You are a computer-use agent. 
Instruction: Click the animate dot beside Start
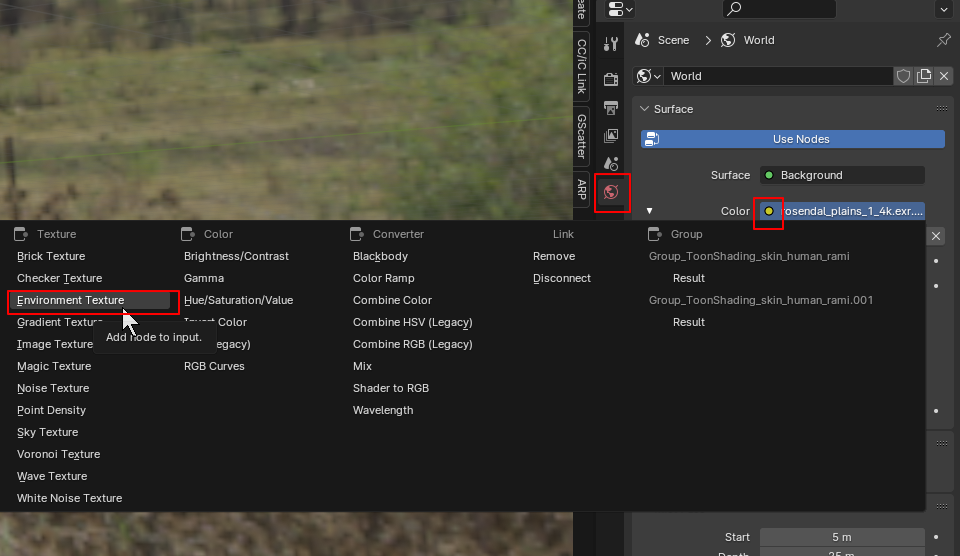936,537
